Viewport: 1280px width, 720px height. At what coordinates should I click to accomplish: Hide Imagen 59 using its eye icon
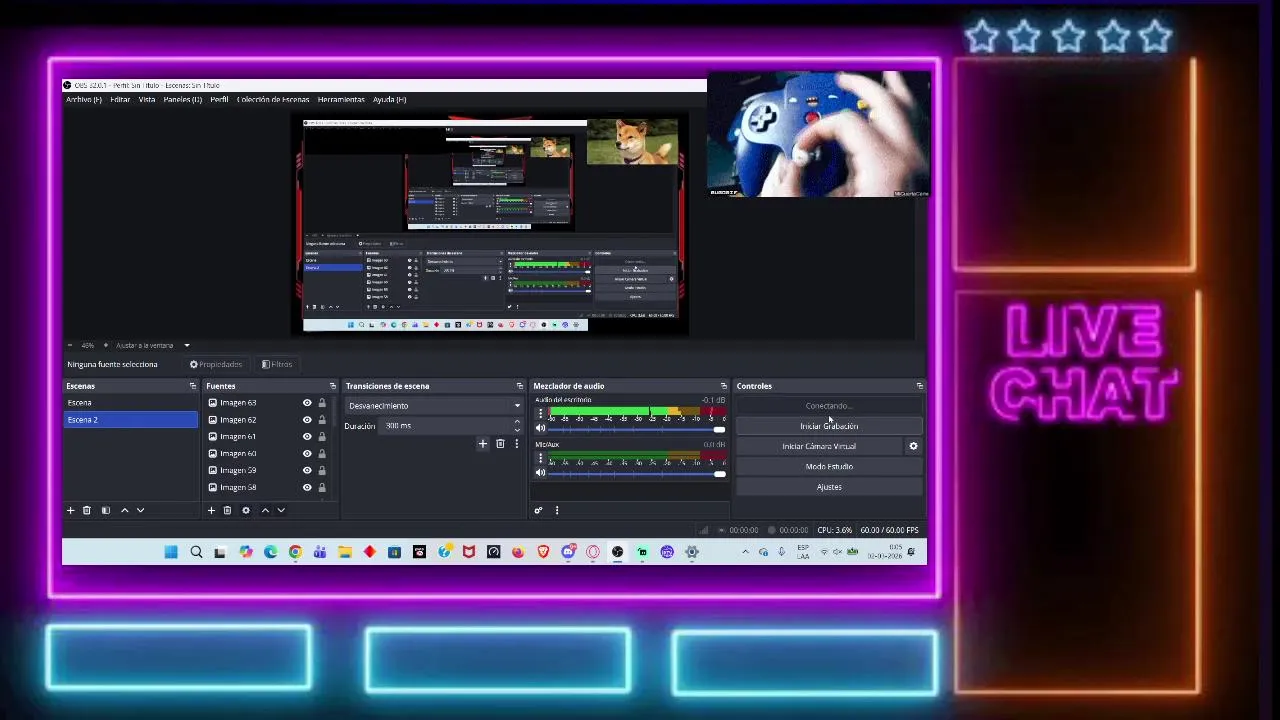tap(307, 471)
